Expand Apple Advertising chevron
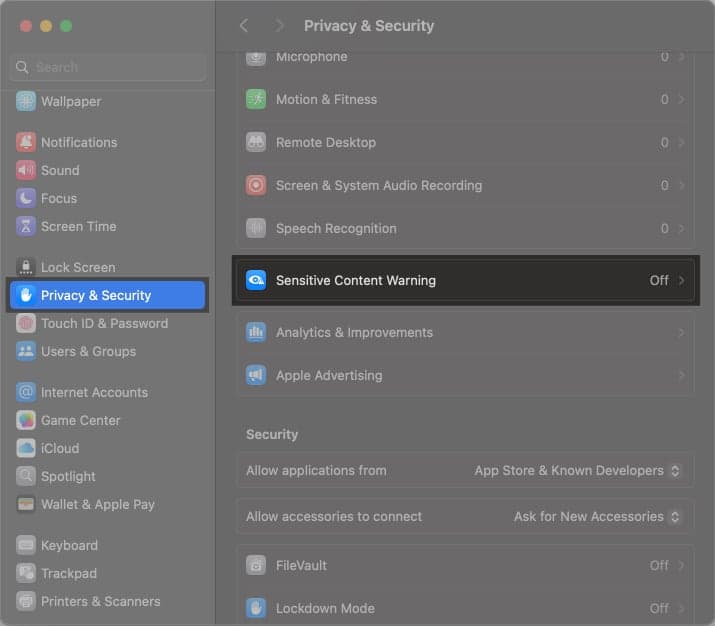This screenshot has width=715, height=626. pyautogui.click(x=681, y=376)
